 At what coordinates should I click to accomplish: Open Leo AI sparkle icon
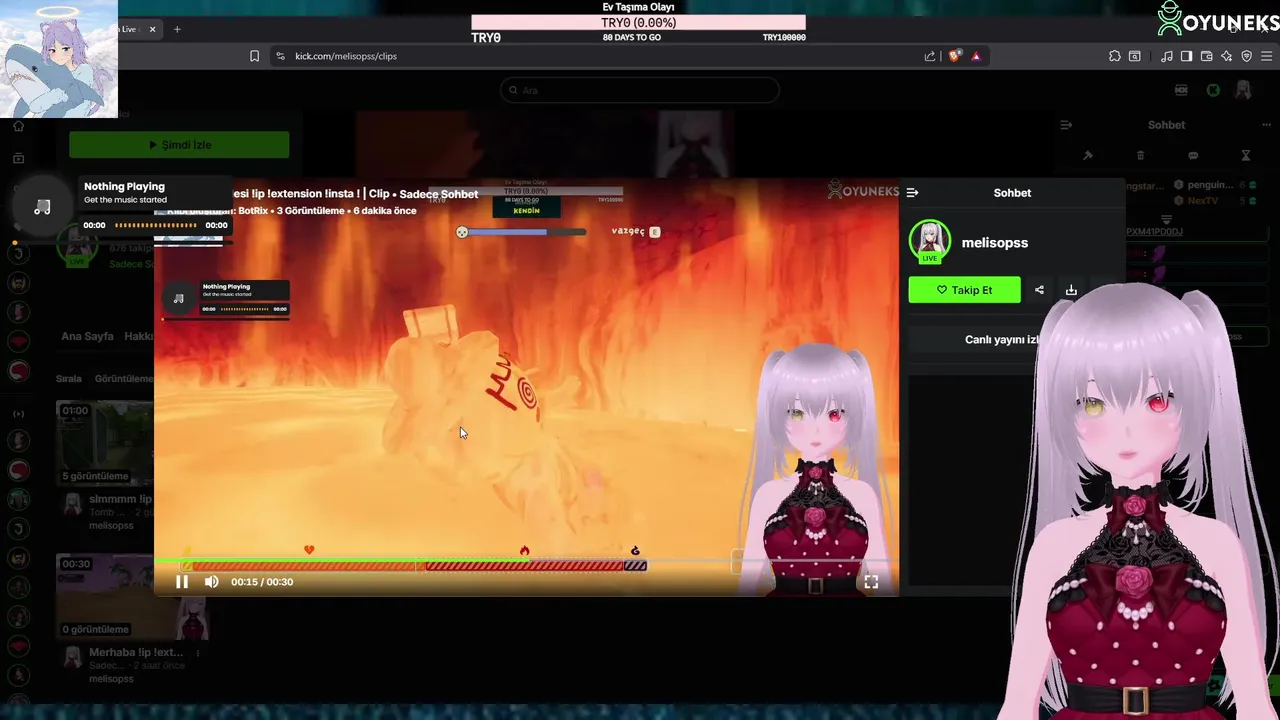pos(1226,56)
